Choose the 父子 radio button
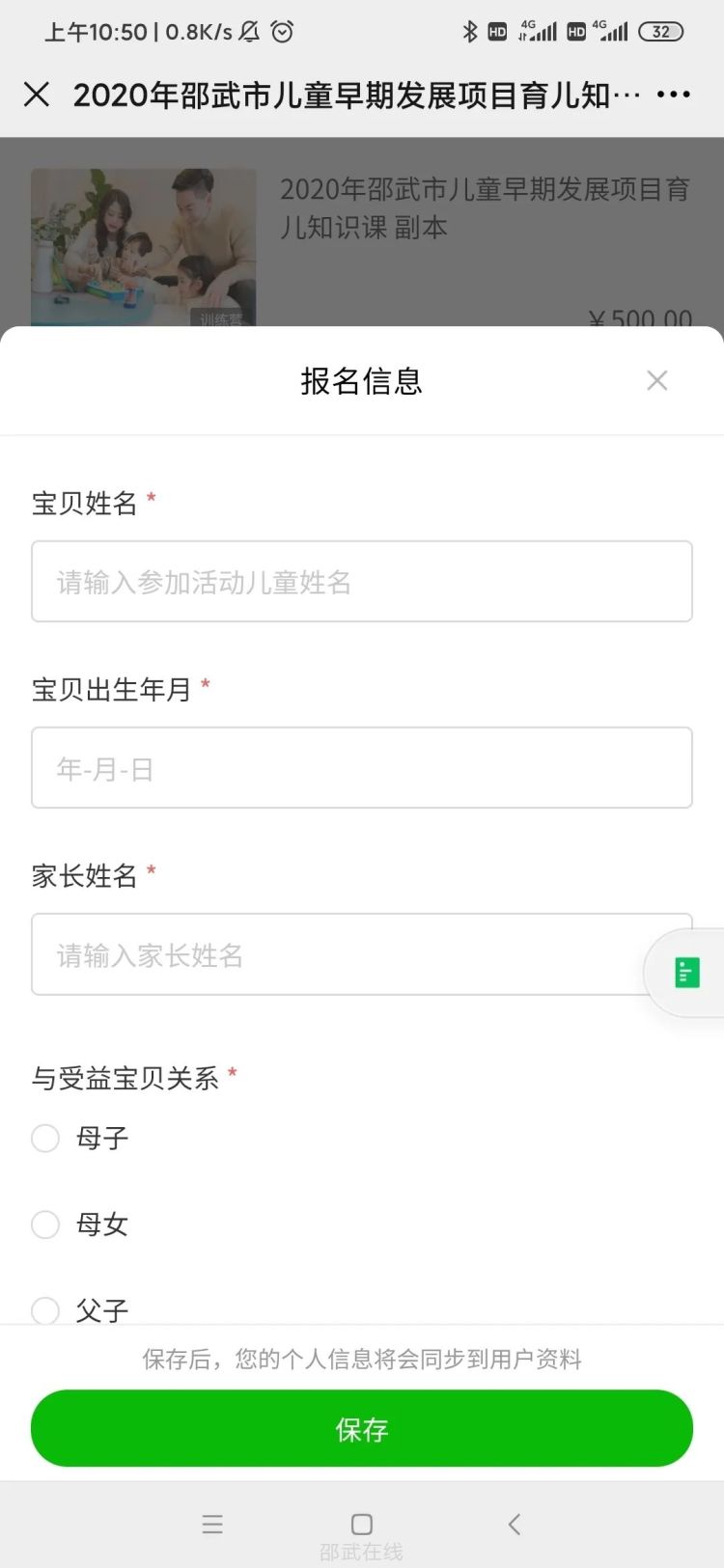Image resolution: width=724 pixels, height=1568 pixels. (x=45, y=1310)
